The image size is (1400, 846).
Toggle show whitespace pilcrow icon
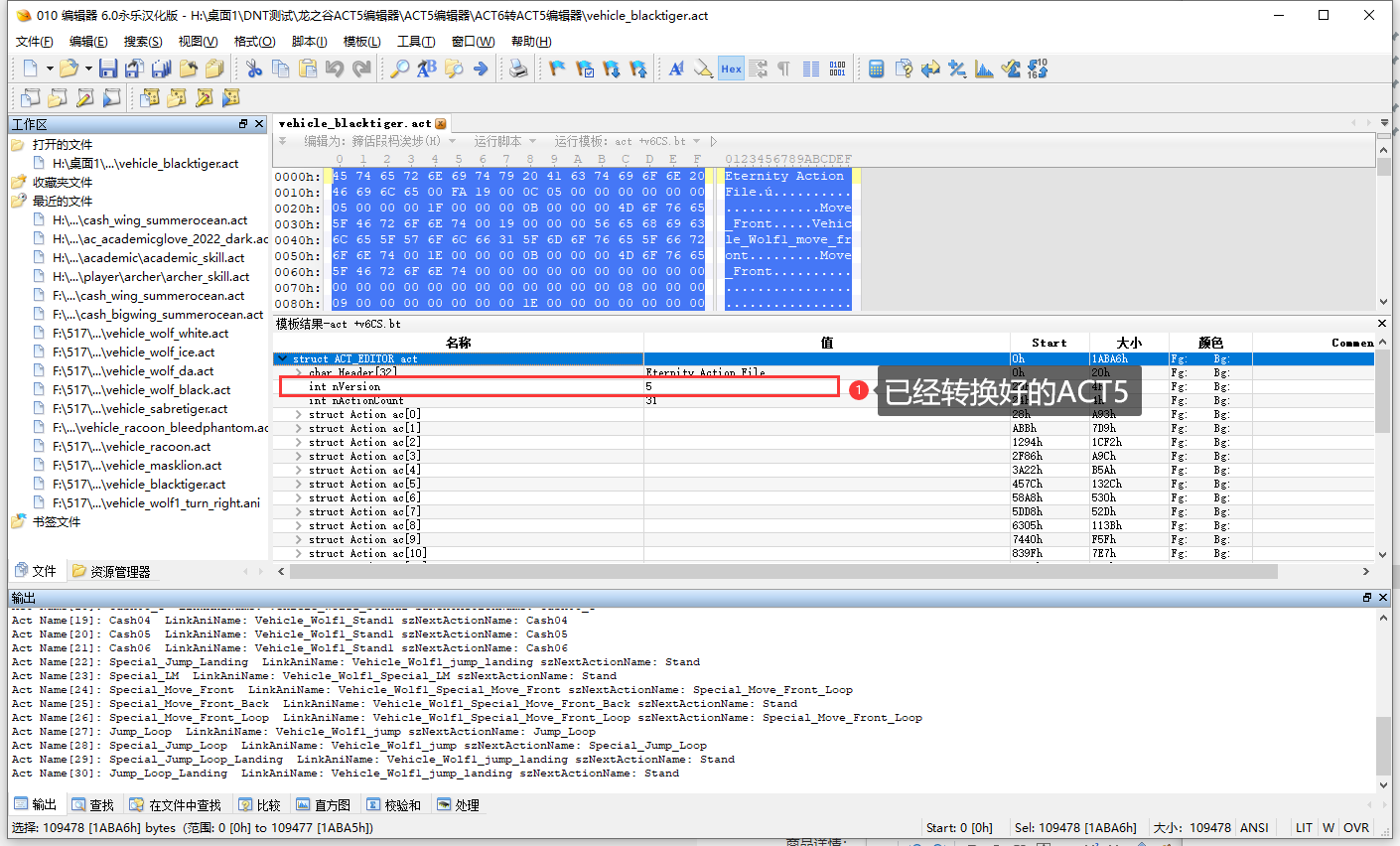coord(784,69)
